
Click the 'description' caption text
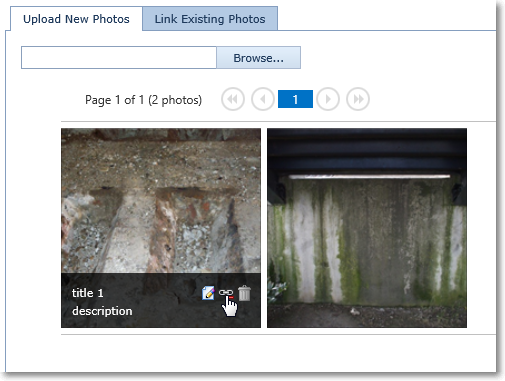102,311
